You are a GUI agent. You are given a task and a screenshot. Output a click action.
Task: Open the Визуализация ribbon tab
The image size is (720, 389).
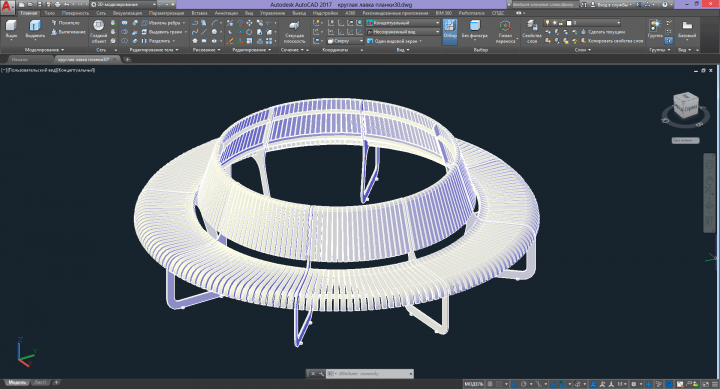point(127,13)
